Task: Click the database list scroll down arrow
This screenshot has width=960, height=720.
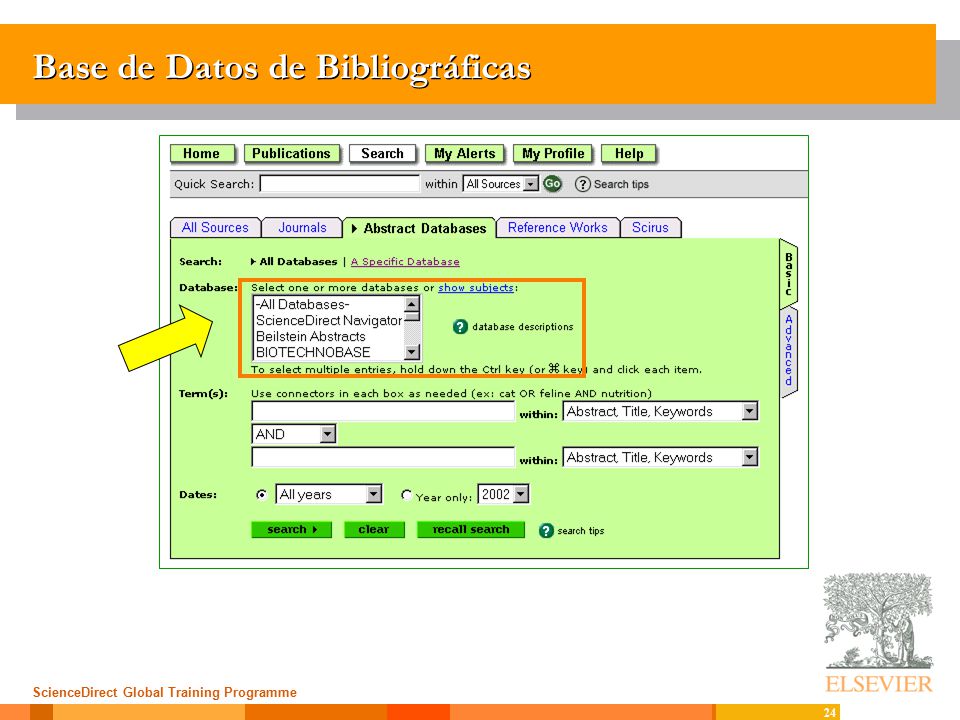Action: [411, 352]
